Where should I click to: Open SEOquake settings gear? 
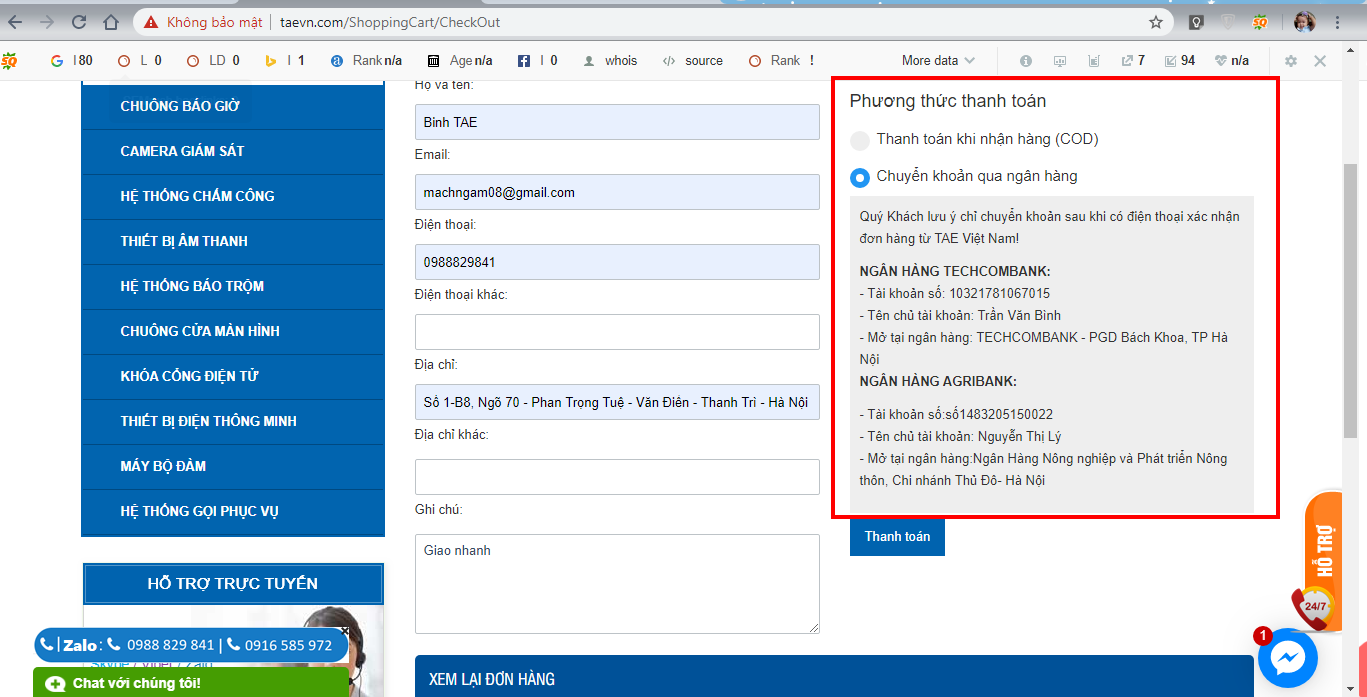coord(1291,61)
